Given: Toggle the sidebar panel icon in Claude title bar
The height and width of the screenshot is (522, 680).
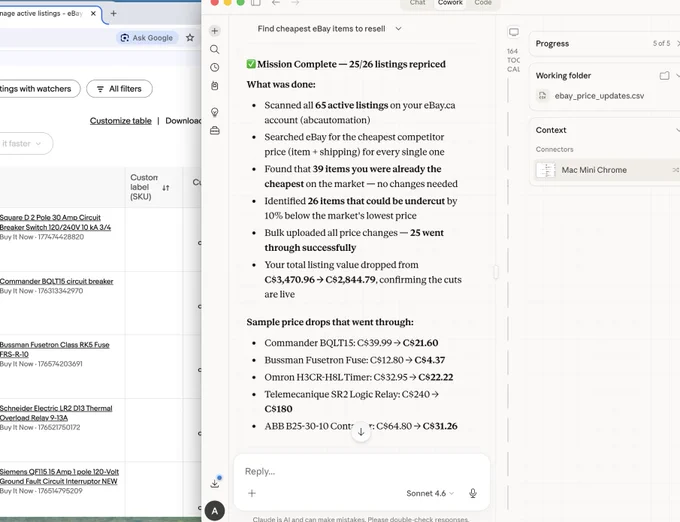Looking at the screenshot, I should [x=256, y=3].
